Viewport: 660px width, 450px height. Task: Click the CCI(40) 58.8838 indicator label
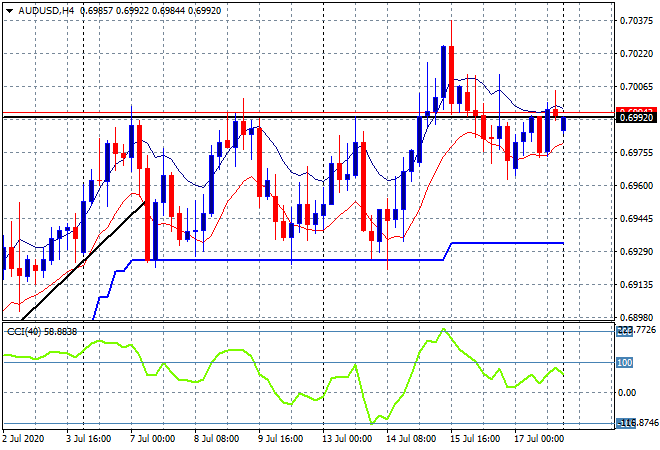click(42, 332)
